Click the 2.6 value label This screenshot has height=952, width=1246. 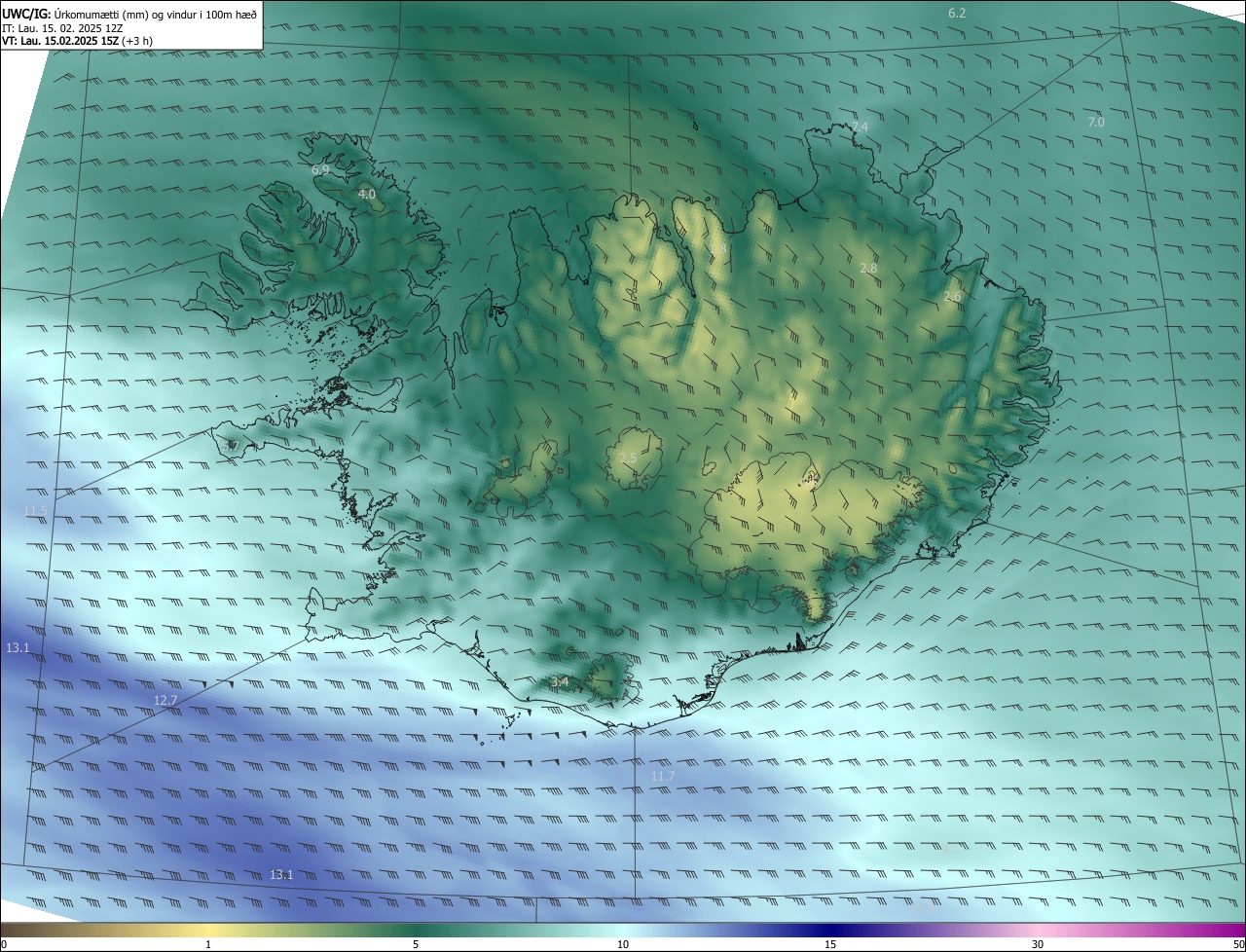pyautogui.click(x=952, y=297)
